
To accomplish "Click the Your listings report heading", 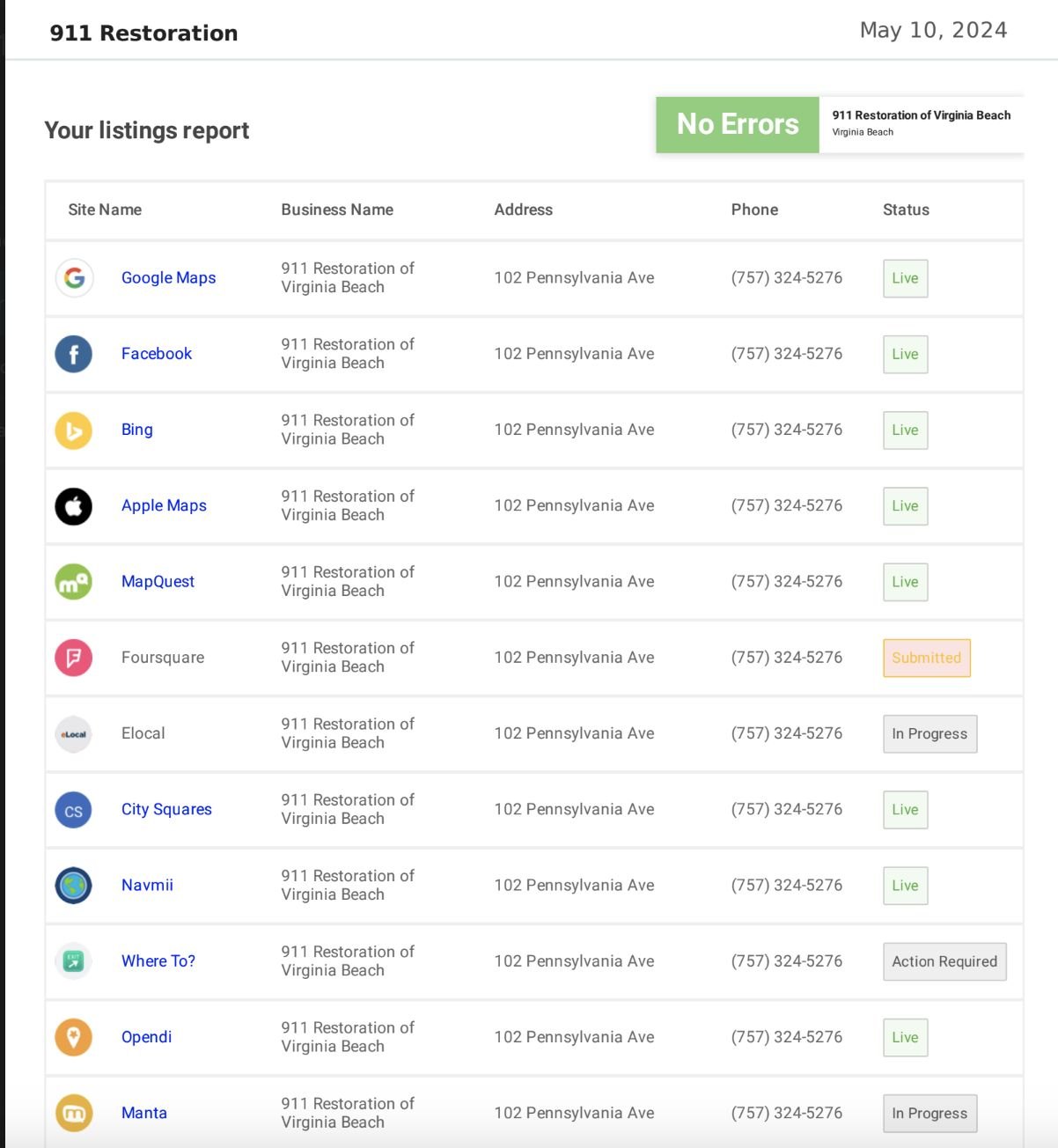I will click(147, 130).
